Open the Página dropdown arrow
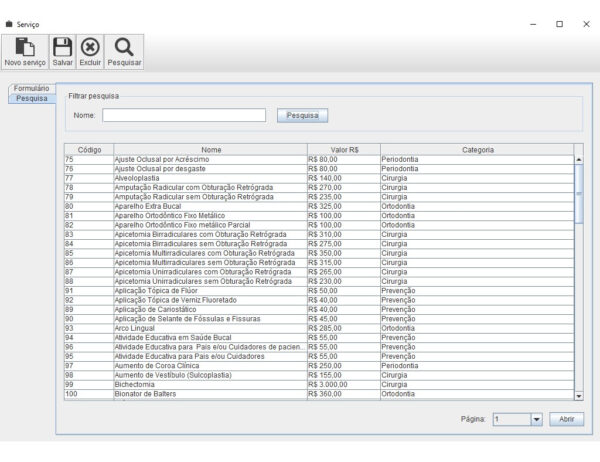The image size is (600, 462). point(536,420)
